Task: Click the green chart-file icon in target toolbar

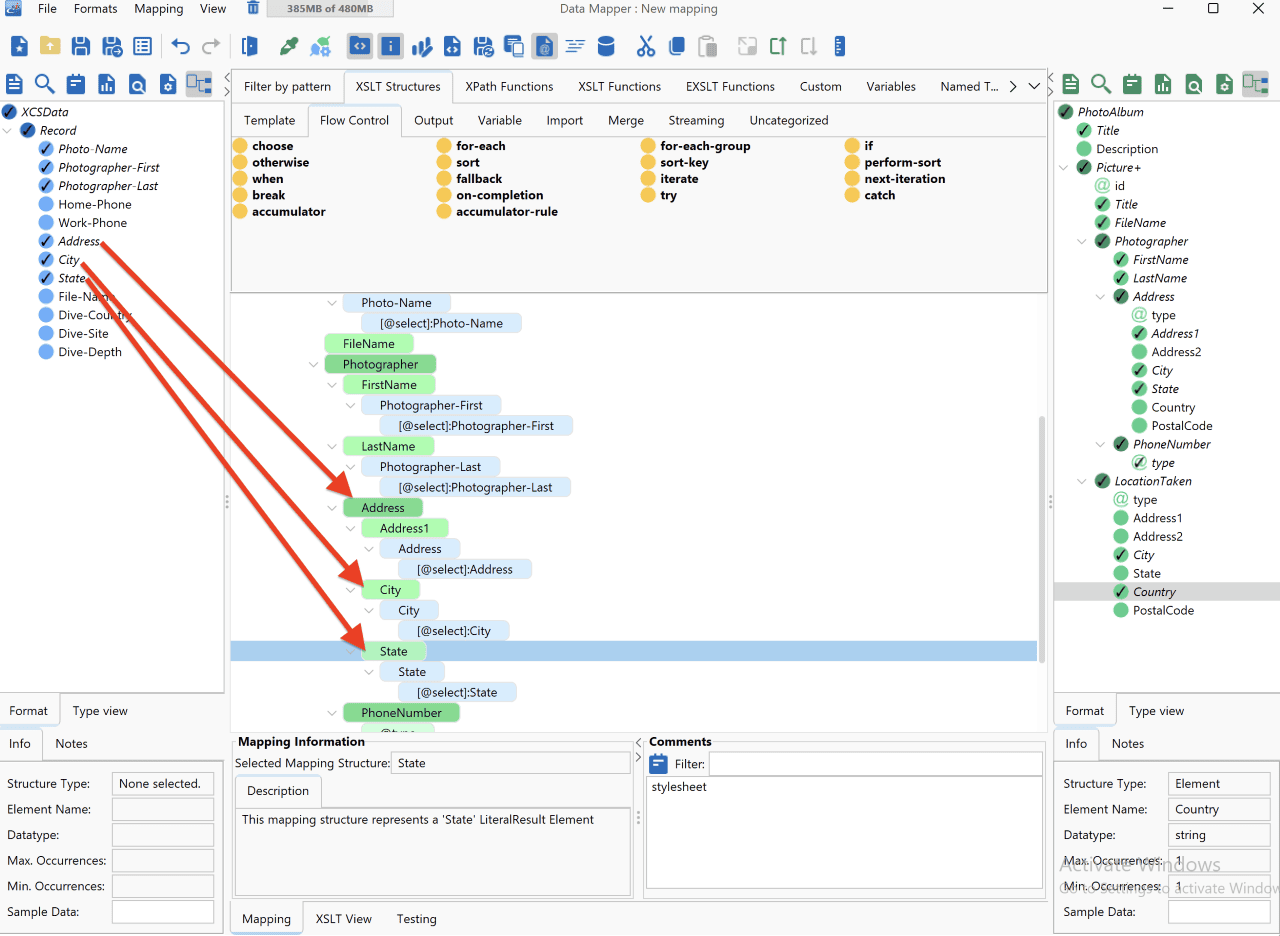Action: [1163, 84]
